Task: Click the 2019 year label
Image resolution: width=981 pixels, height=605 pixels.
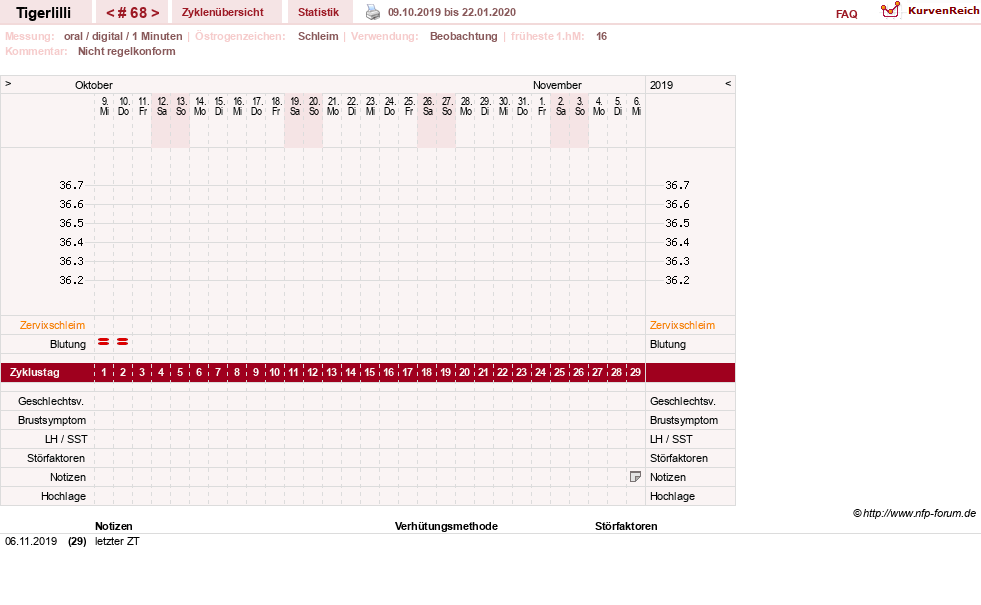Action: [x=661, y=85]
